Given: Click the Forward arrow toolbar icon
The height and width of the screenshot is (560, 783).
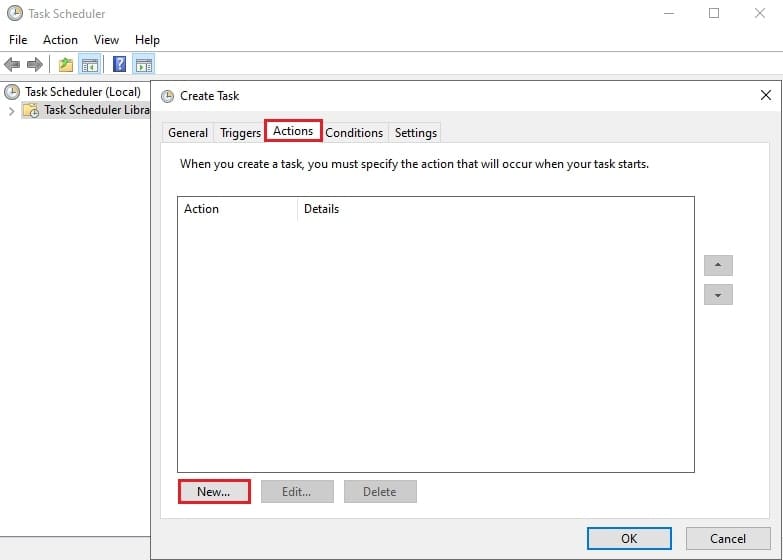Looking at the screenshot, I should [x=35, y=65].
